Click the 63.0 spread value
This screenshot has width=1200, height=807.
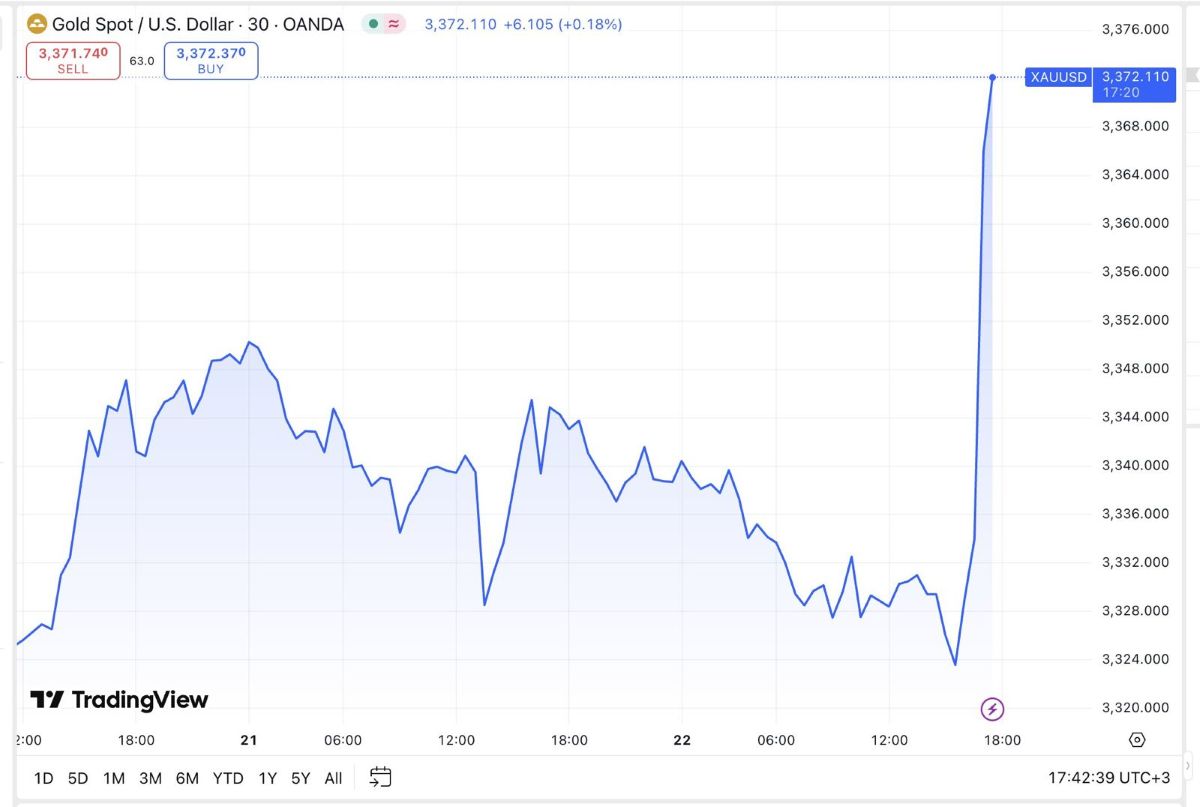142,61
